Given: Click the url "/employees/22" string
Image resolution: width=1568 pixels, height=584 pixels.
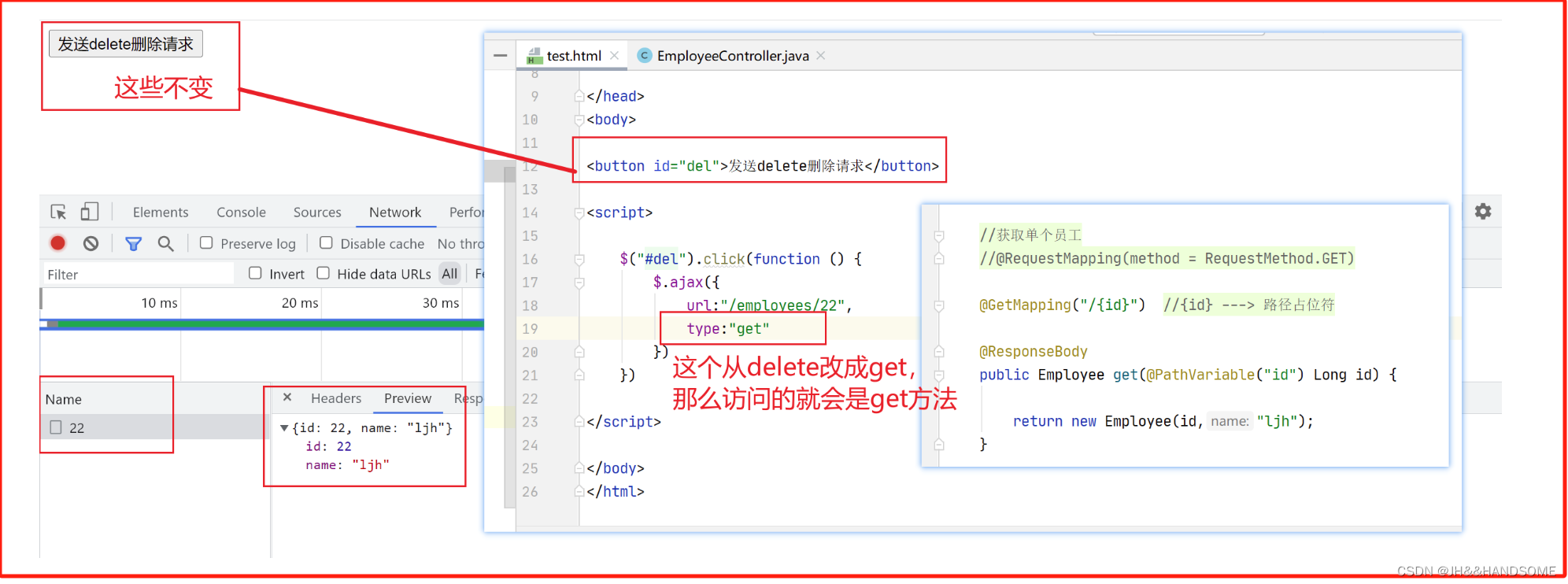Looking at the screenshot, I should (787, 305).
